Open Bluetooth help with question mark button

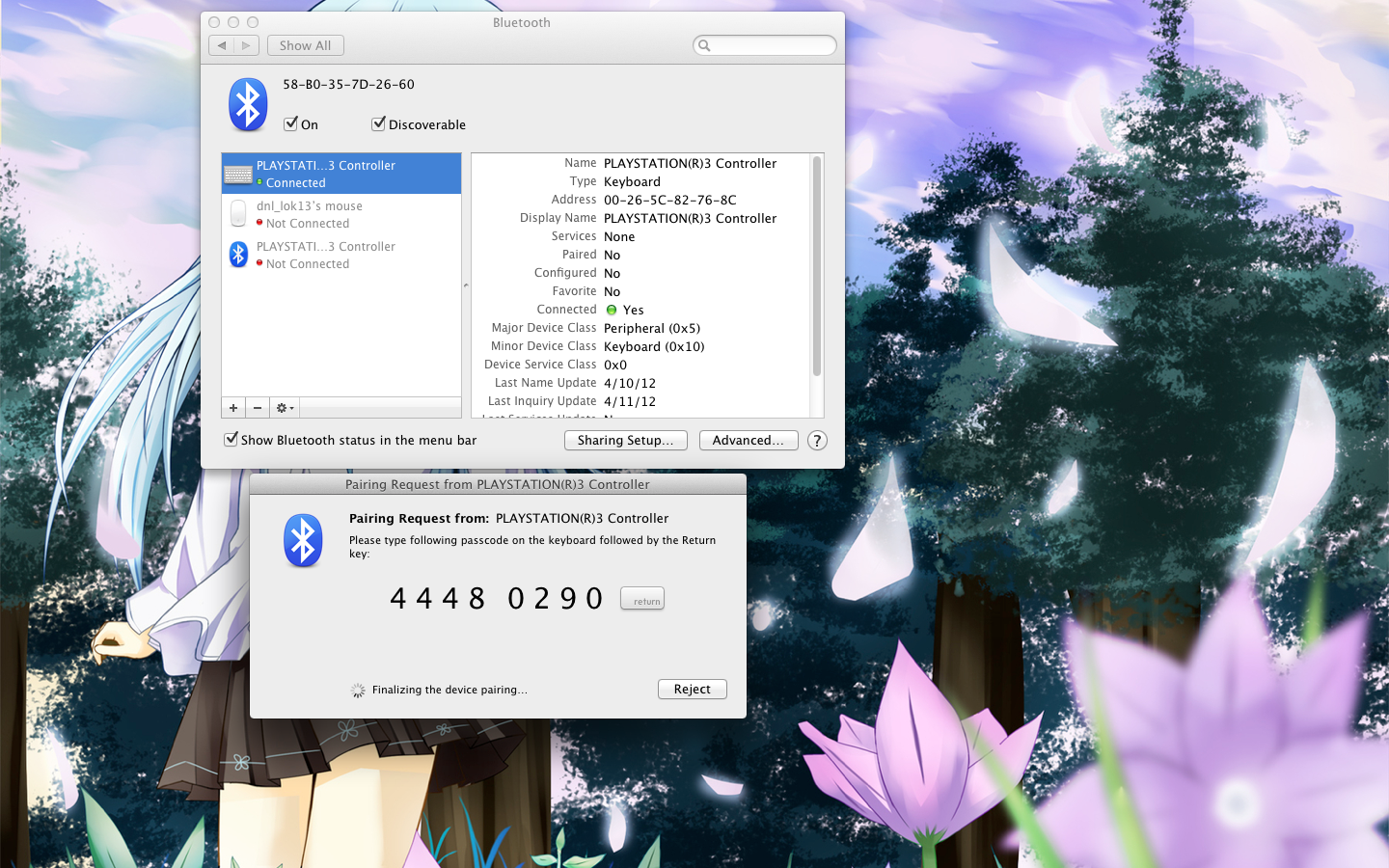pos(817,441)
